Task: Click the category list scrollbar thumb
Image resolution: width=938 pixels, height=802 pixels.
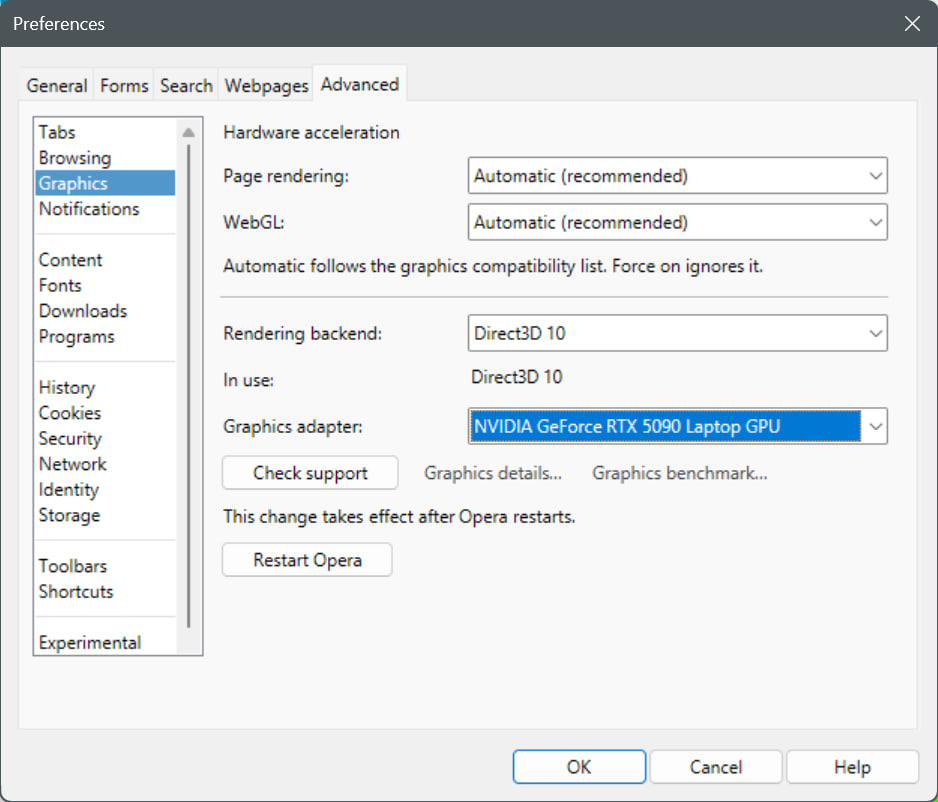Action: point(188,386)
